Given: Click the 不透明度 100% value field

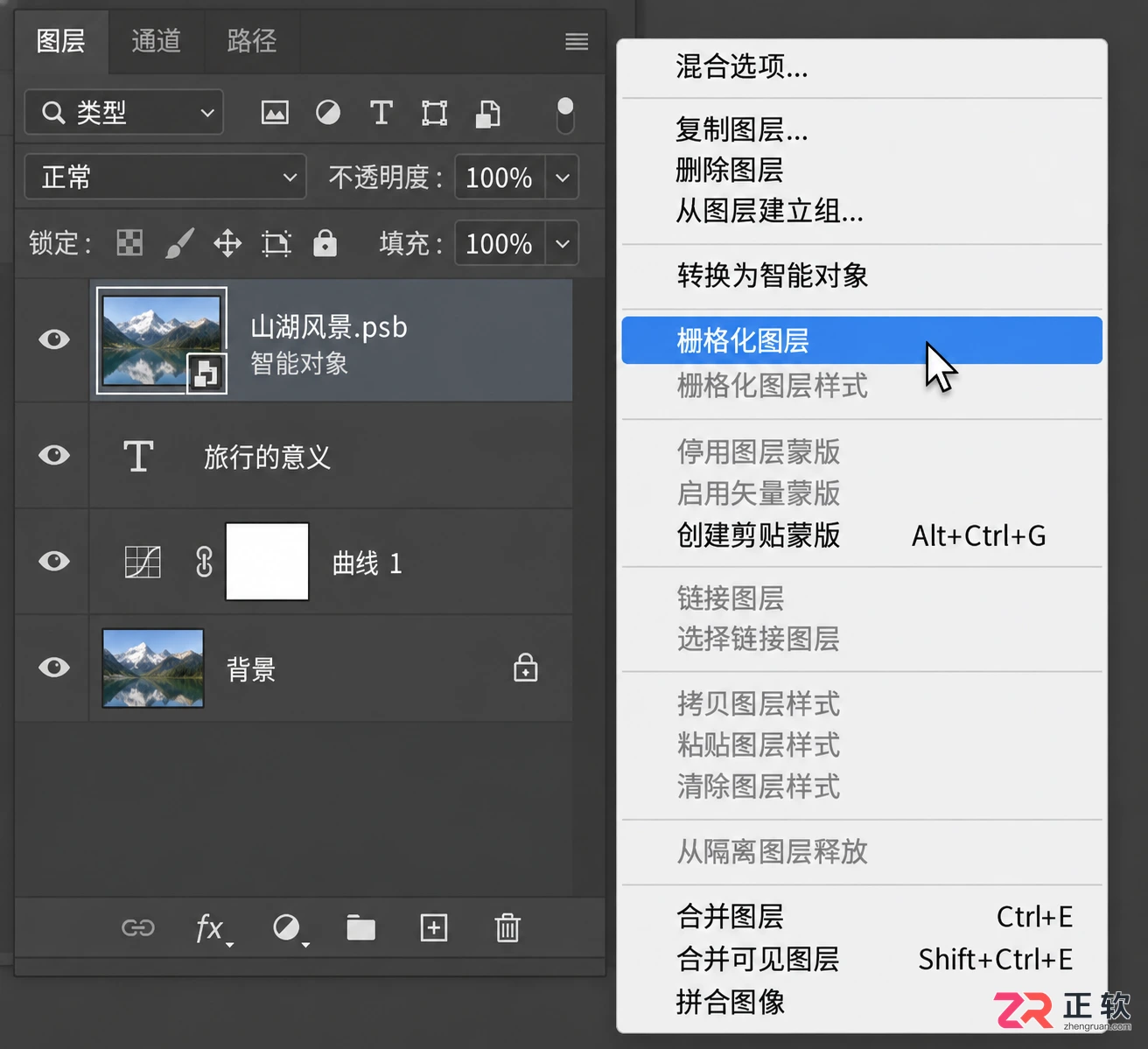Looking at the screenshot, I should pyautogui.click(x=500, y=178).
